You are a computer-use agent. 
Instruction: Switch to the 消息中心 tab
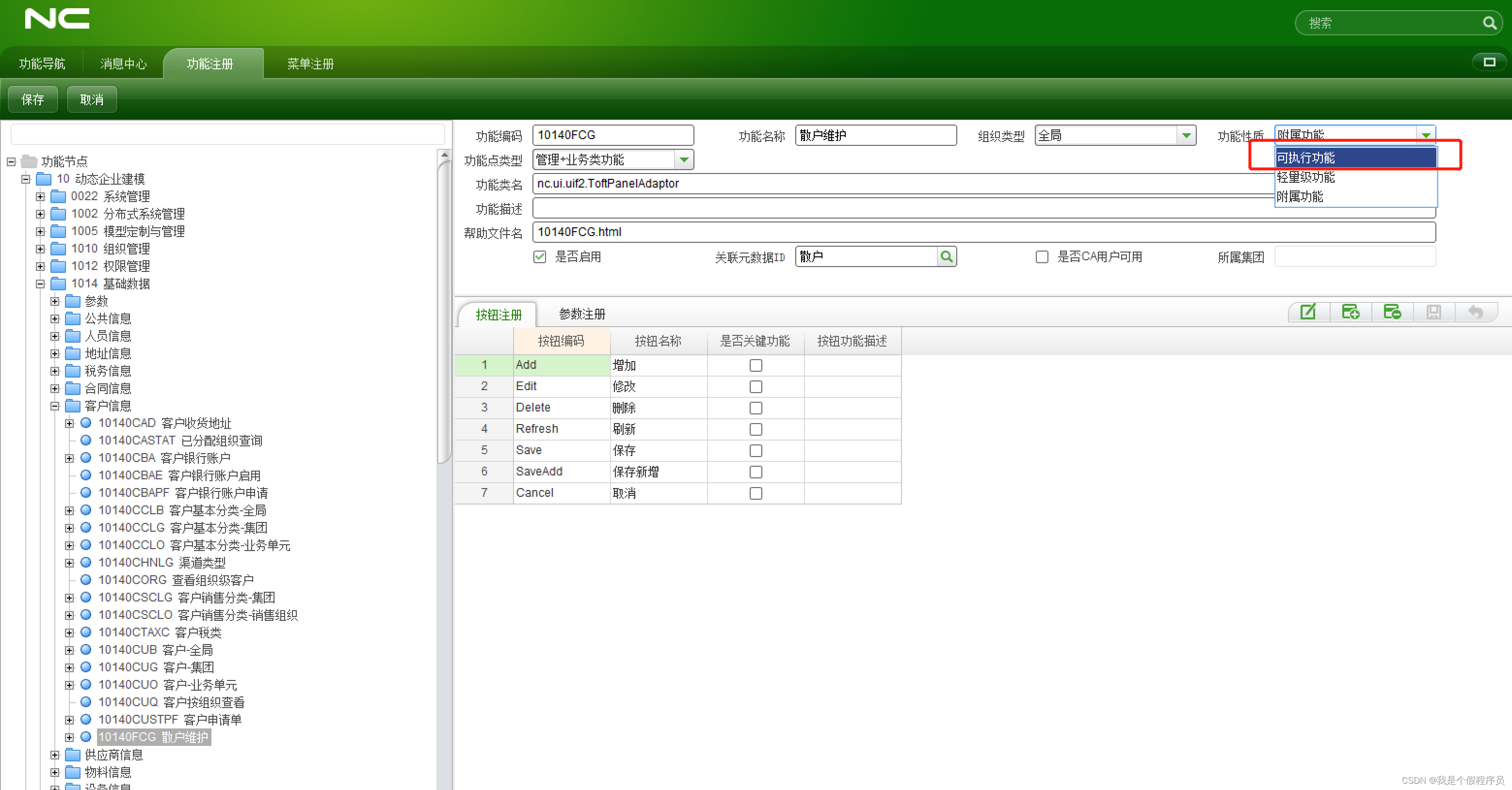123,63
